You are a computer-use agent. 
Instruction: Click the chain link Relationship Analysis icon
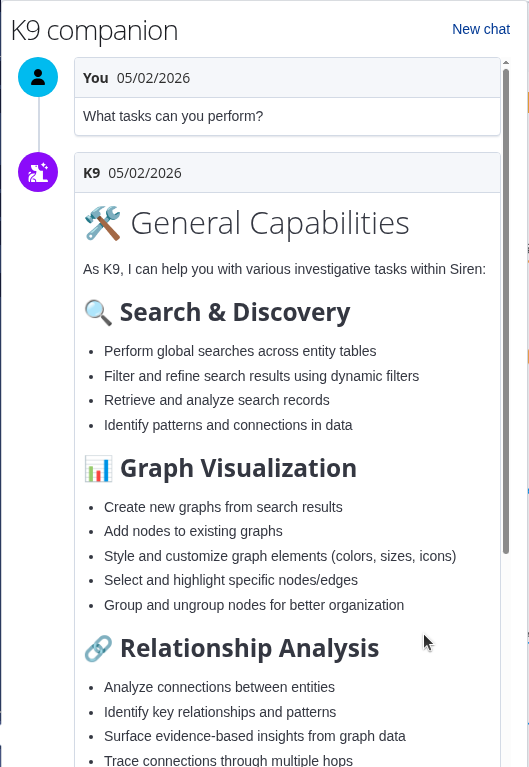pyautogui.click(x=98, y=649)
